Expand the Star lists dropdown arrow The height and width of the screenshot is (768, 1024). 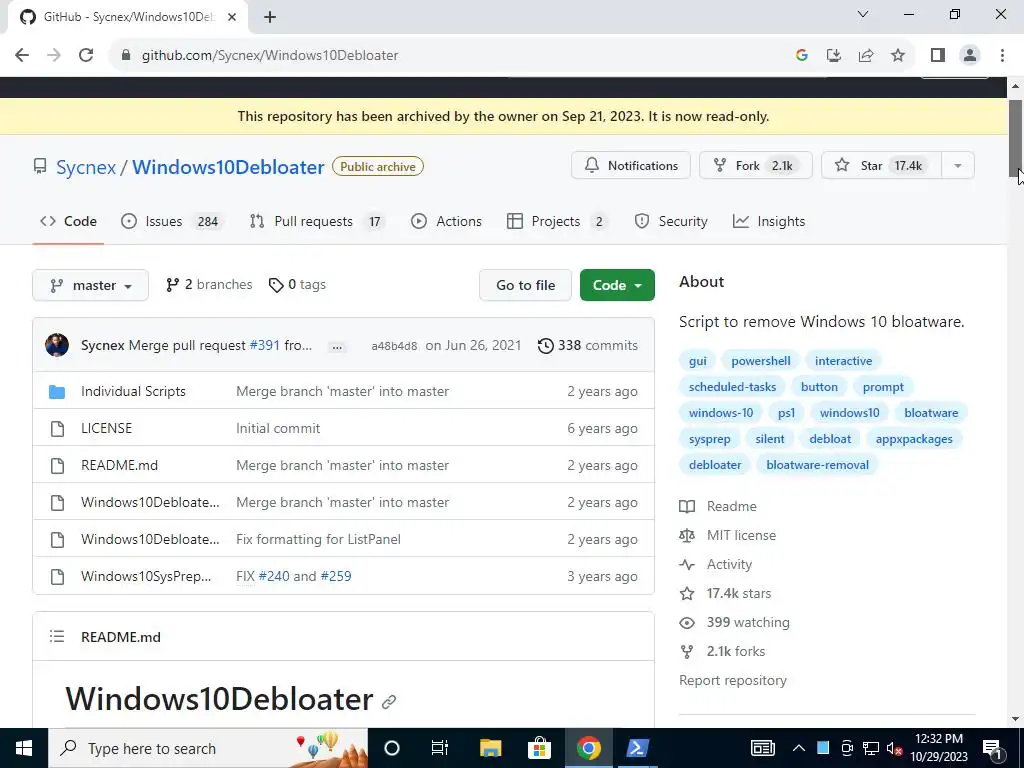click(958, 166)
